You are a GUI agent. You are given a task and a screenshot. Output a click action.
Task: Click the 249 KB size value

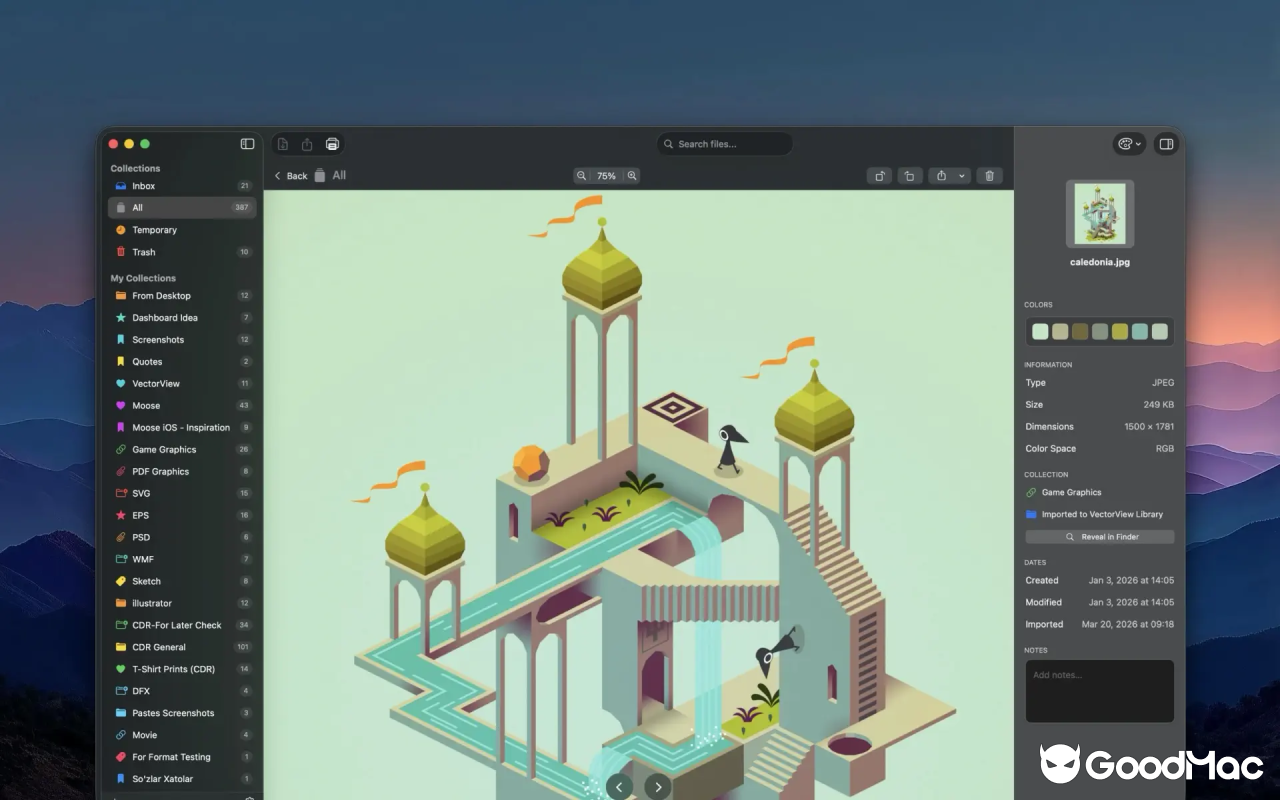click(1159, 405)
